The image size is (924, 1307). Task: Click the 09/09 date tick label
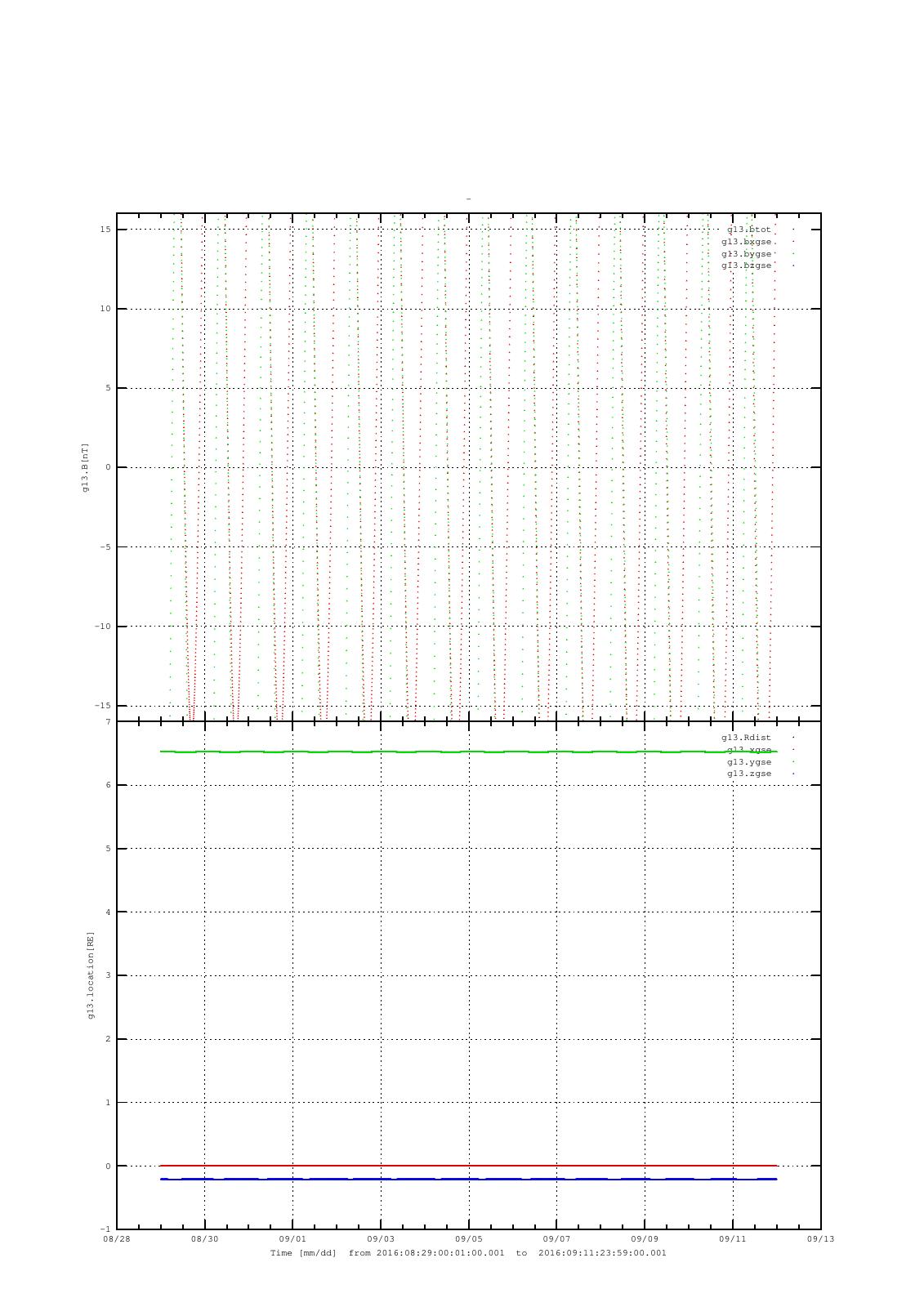pyautogui.click(x=645, y=1239)
